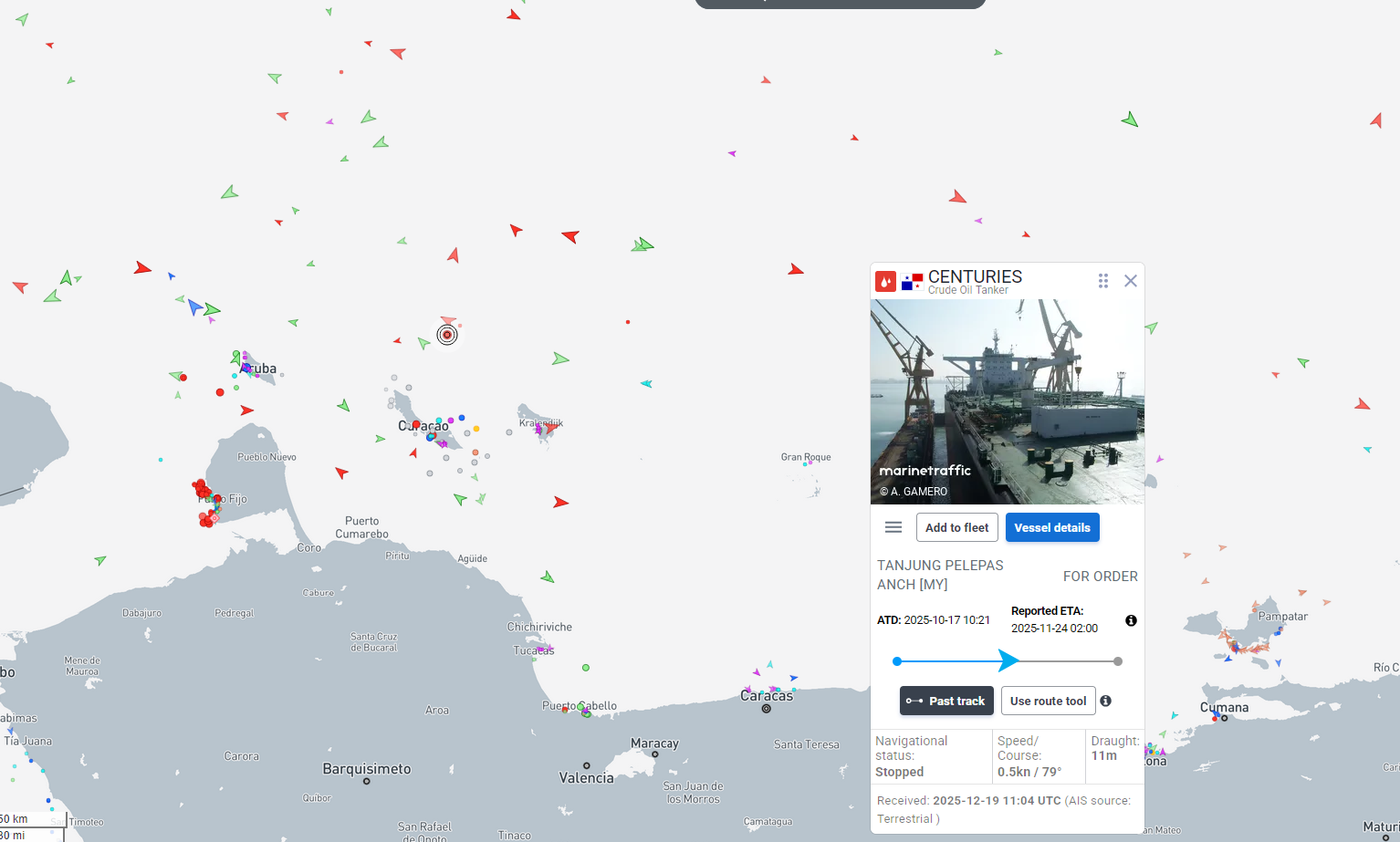Click the 'Kralendijk' map label
The width and height of the screenshot is (1400, 842).
coord(541,423)
